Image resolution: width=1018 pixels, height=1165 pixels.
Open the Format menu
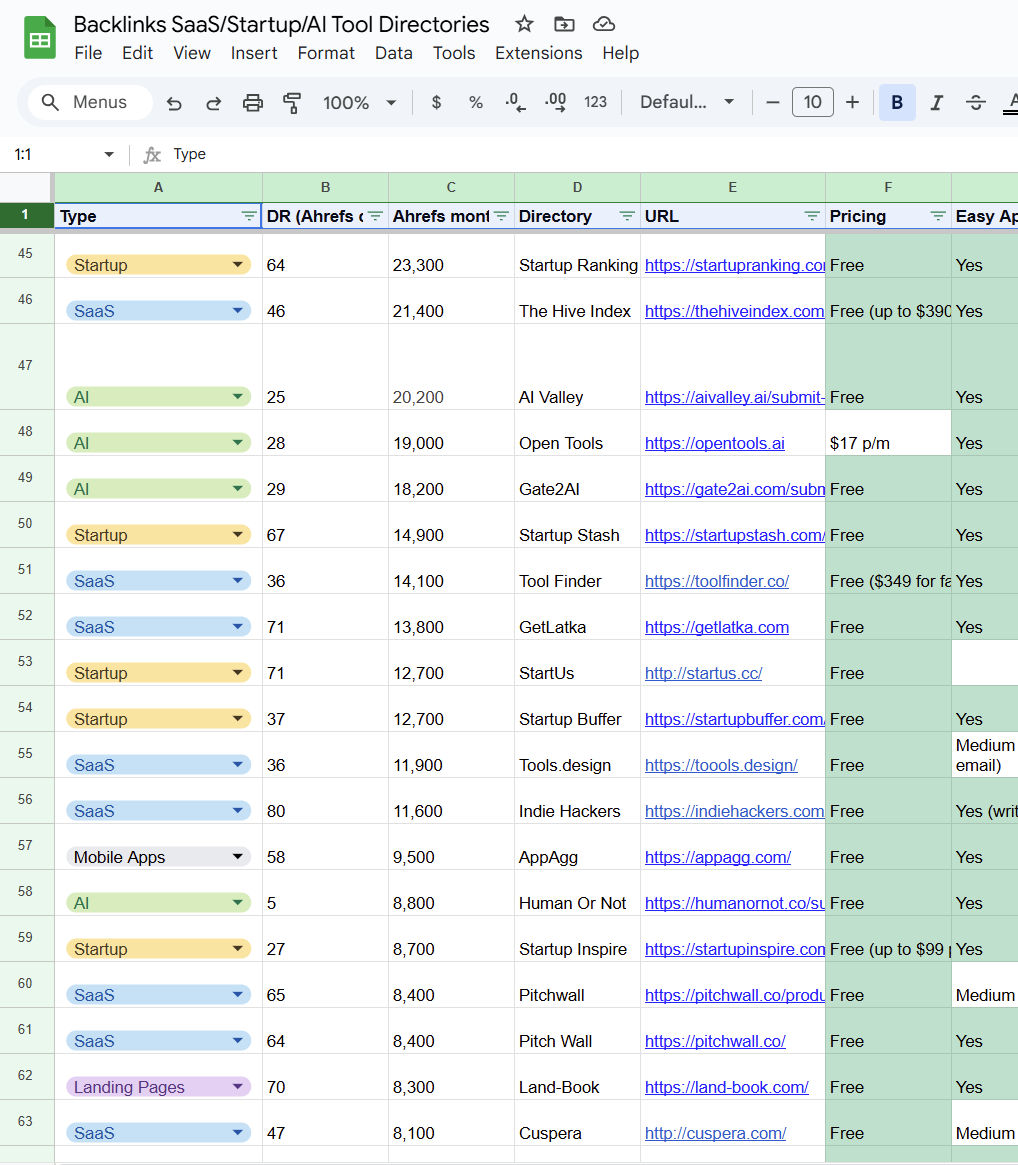(x=326, y=53)
